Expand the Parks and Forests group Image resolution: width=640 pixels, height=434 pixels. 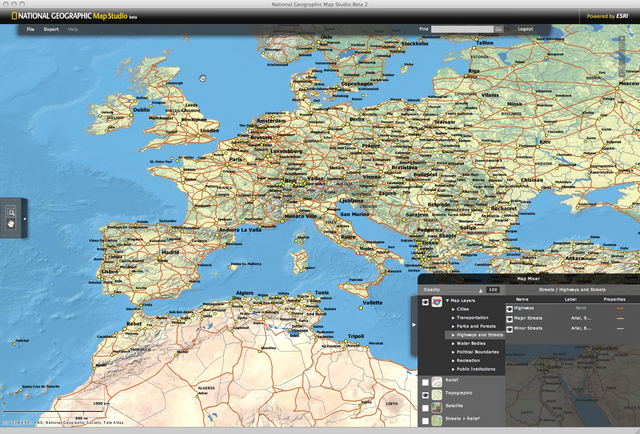pos(453,326)
